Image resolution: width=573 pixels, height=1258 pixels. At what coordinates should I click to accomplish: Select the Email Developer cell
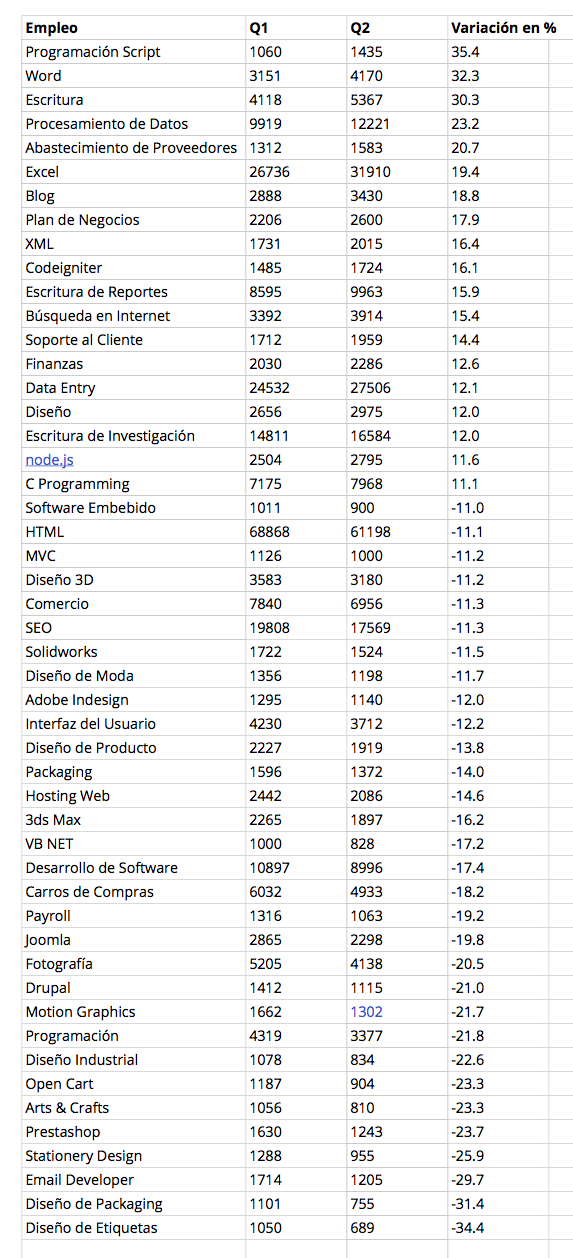coord(133,1180)
